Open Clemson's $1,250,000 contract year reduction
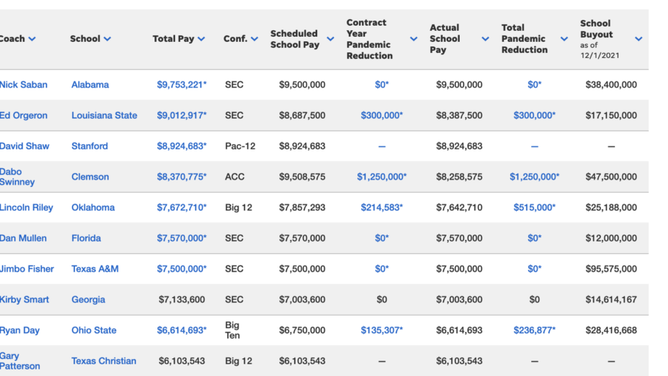The image size is (668, 376). [382, 177]
